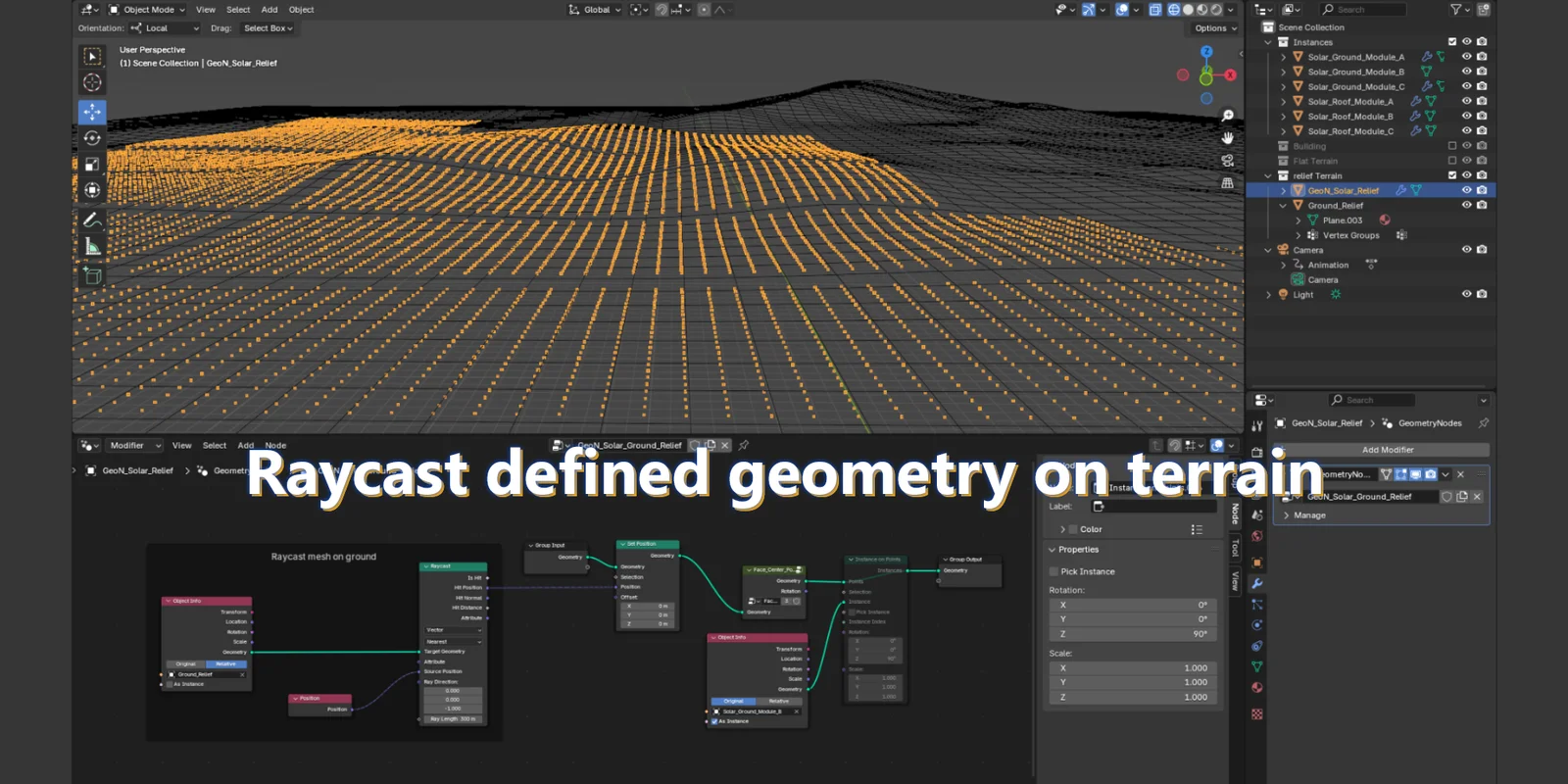Screen dimensions: 1568x784
Task: Click the Add Cube tool
Action: pyautogui.click(x=92, y=276)
